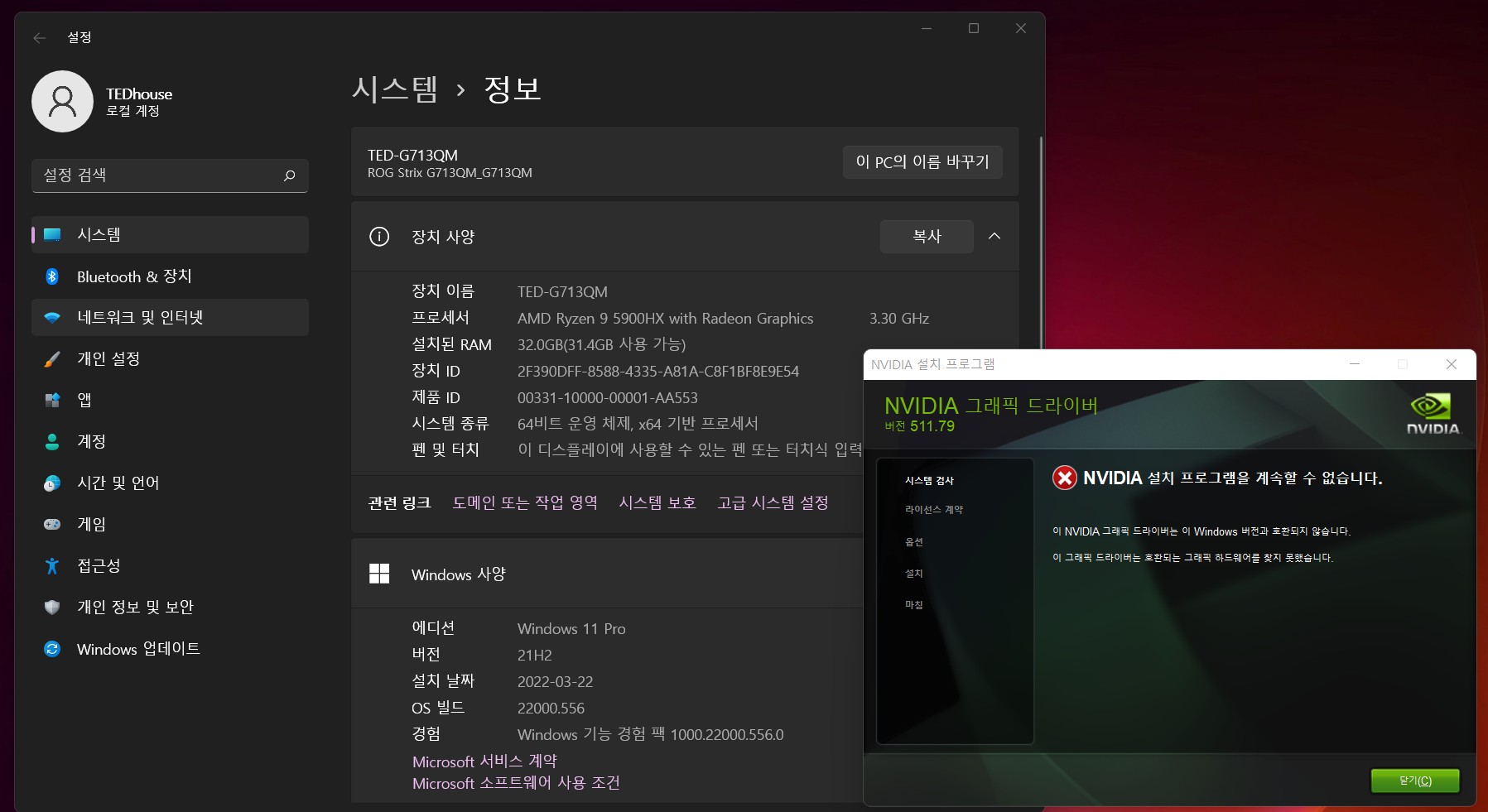This screenshot has width=1488, height=812.
Task: Collapse the 장치 사양 section chevron
Action: tap(994, 237)
